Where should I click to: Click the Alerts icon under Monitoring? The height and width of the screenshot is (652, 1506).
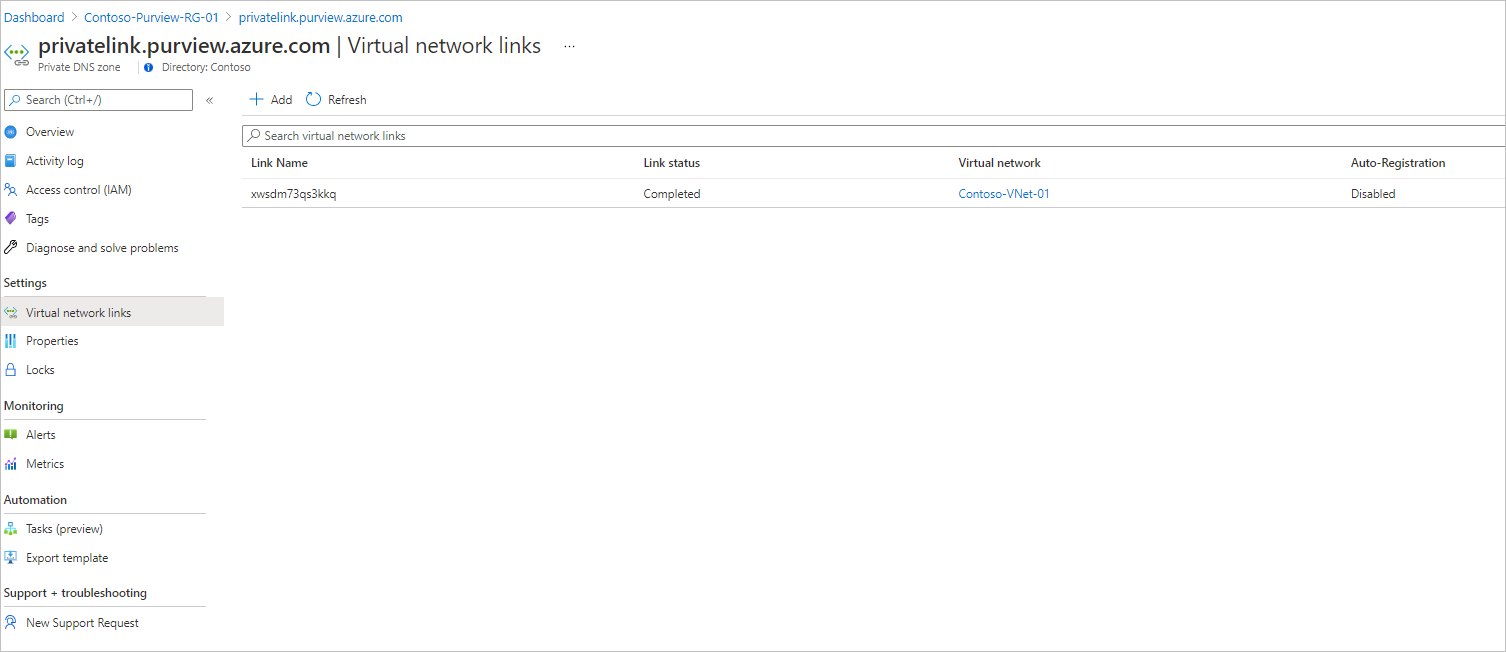pyautogui.click(x=11, y=435)
